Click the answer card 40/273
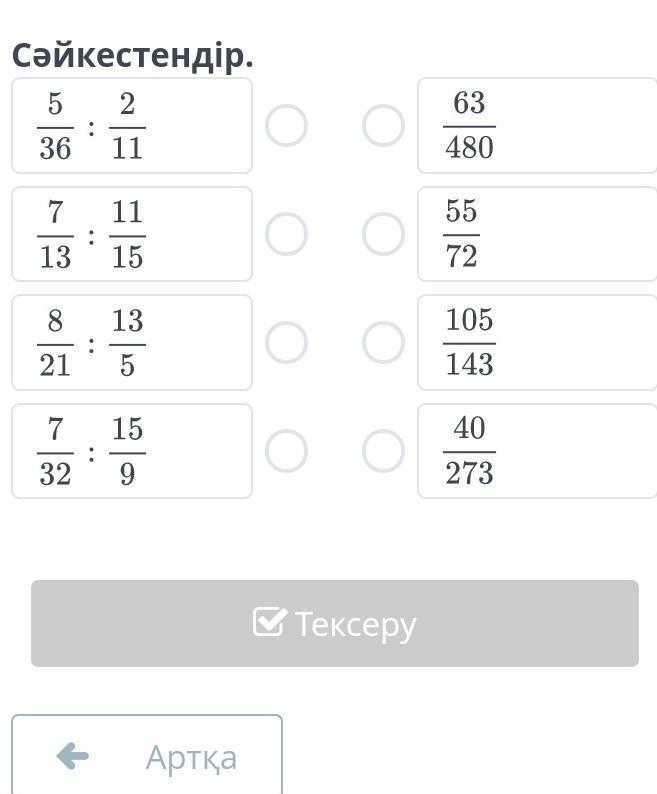Screen dimensions: 657x794 tap(536, 451)
